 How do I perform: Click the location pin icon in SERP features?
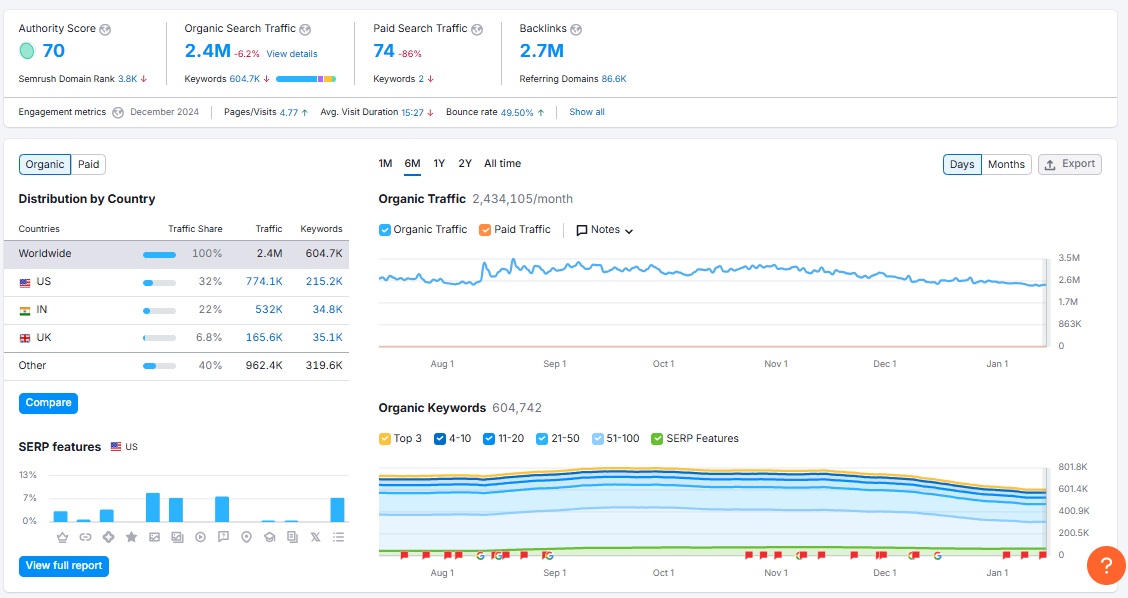pos(246,537)
